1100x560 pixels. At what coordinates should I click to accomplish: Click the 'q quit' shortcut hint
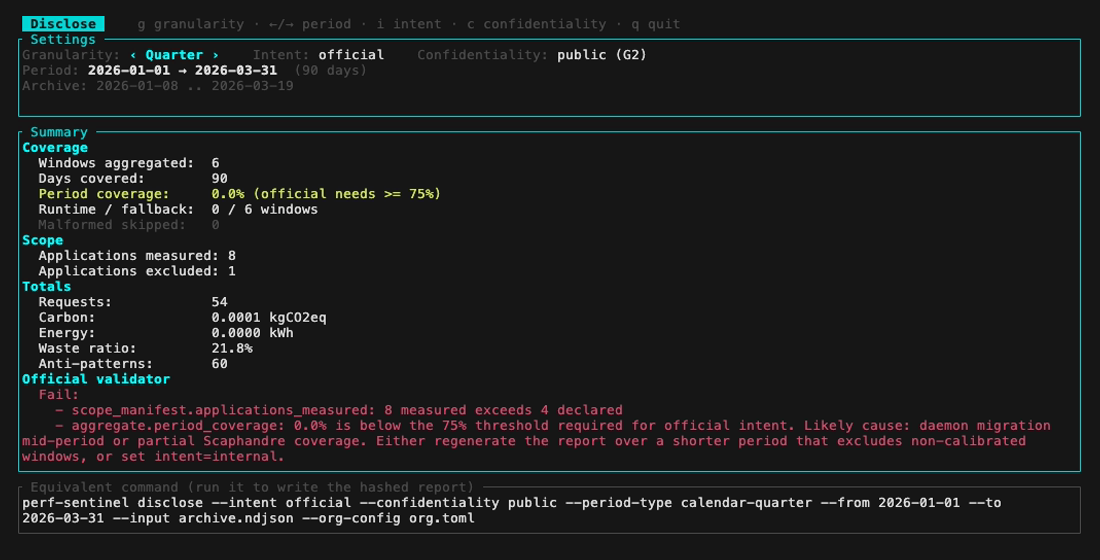tap(656, 24)
